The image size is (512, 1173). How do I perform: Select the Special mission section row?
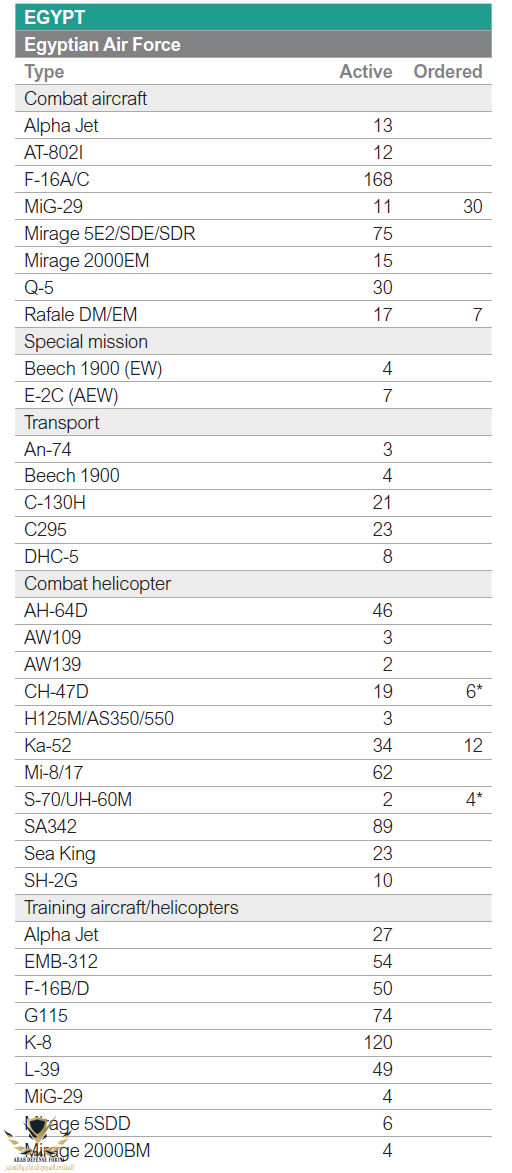click(x=254, y=342)
